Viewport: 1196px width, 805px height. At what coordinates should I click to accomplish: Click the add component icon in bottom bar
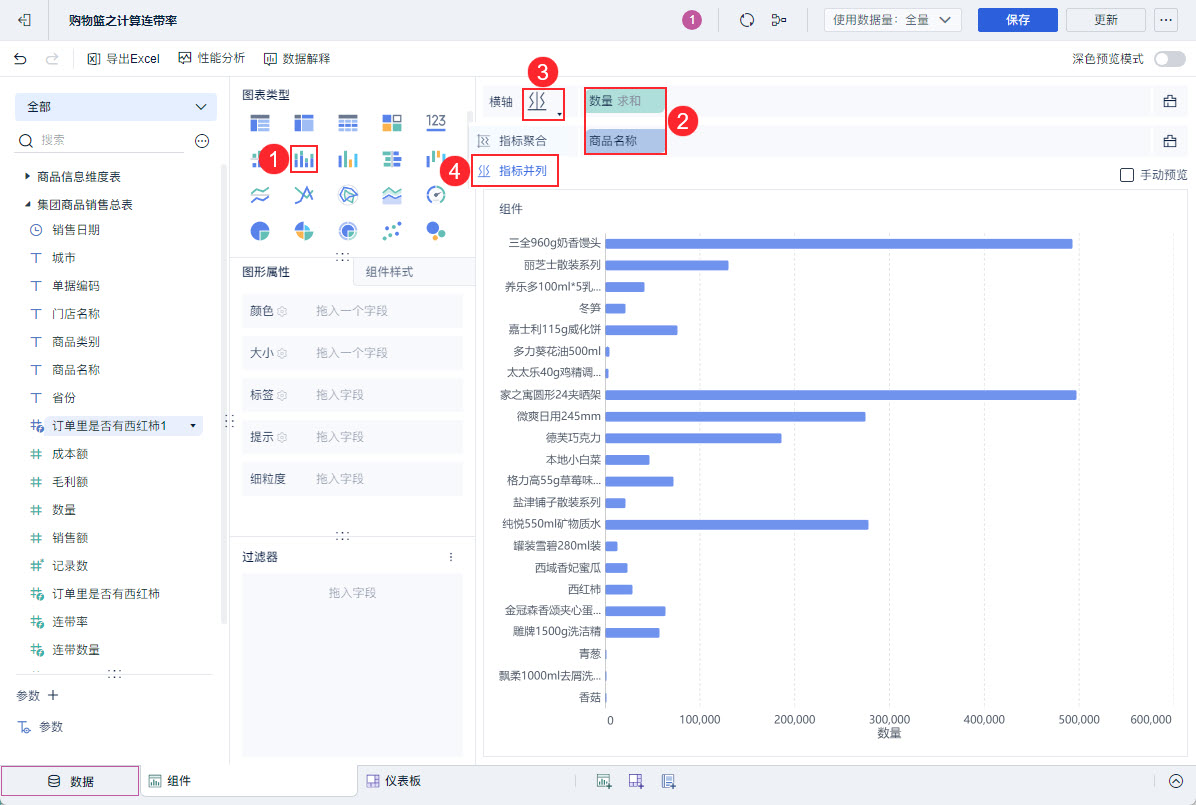tap(604, 781)
